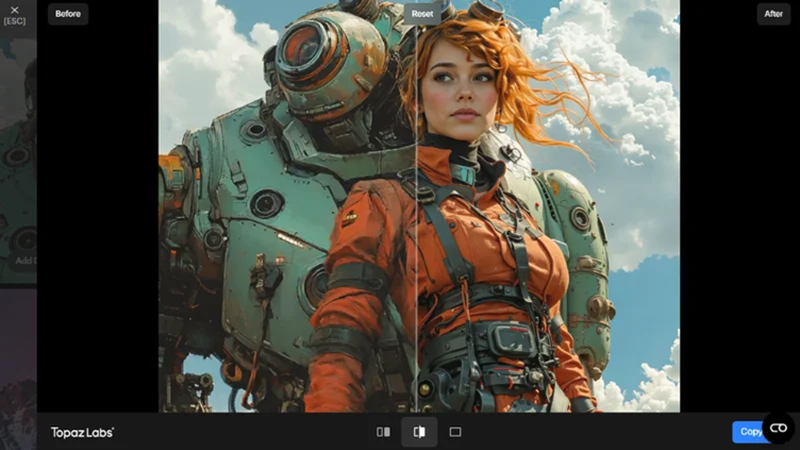This screenshot has height=450, width=800.
Task: Click the Topaz Labs logo
Action: point(82,433)
